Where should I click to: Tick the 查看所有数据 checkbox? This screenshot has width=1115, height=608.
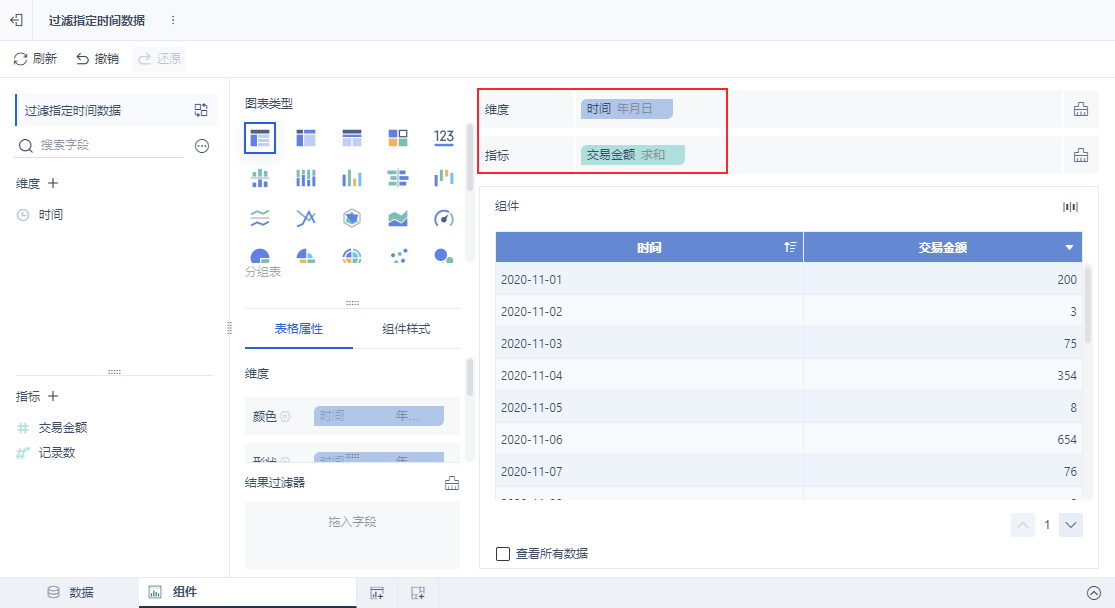click(x=503, y=553)
